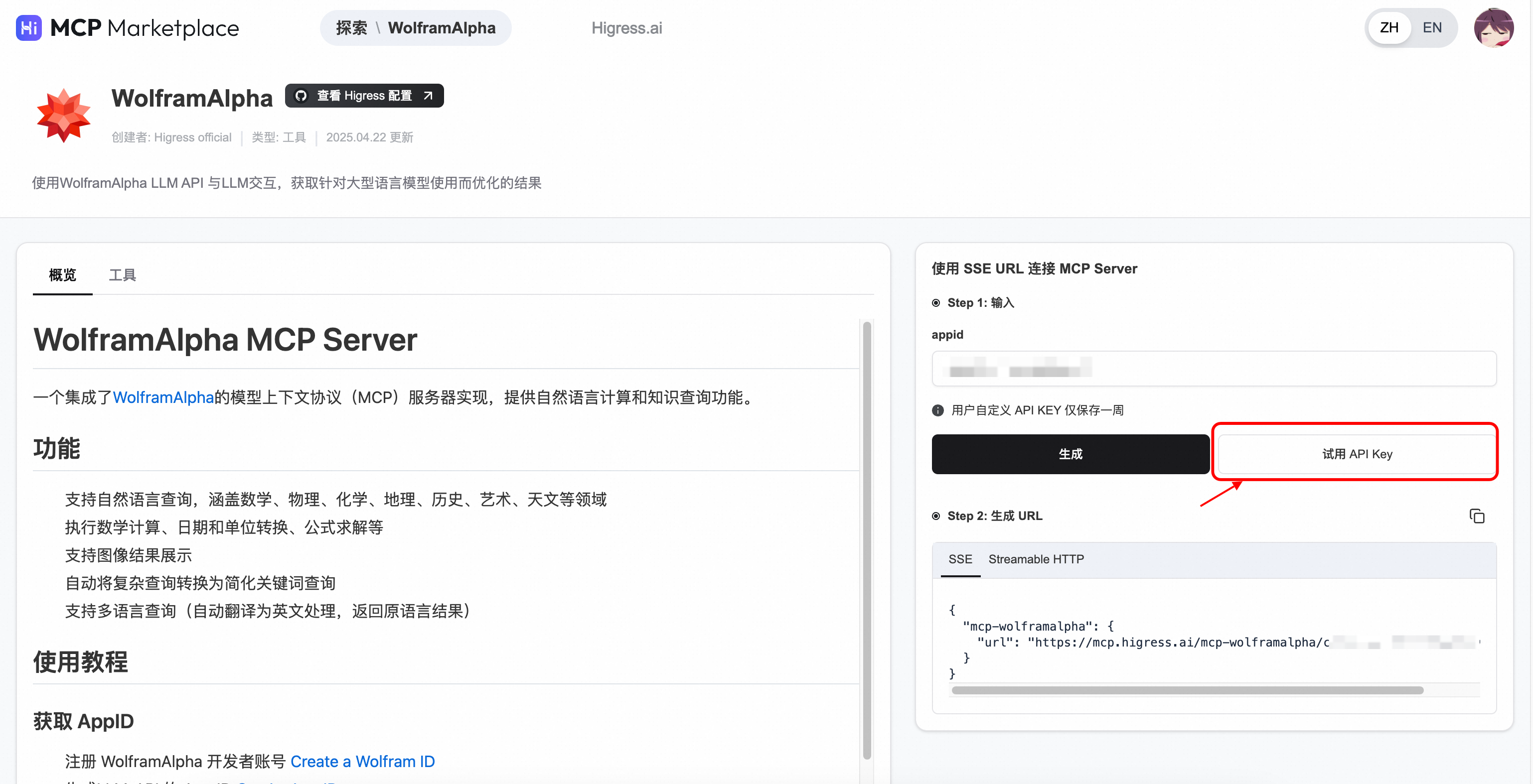
Task: Copy the generated URL with the copy icon
Action: [1477, 516]
